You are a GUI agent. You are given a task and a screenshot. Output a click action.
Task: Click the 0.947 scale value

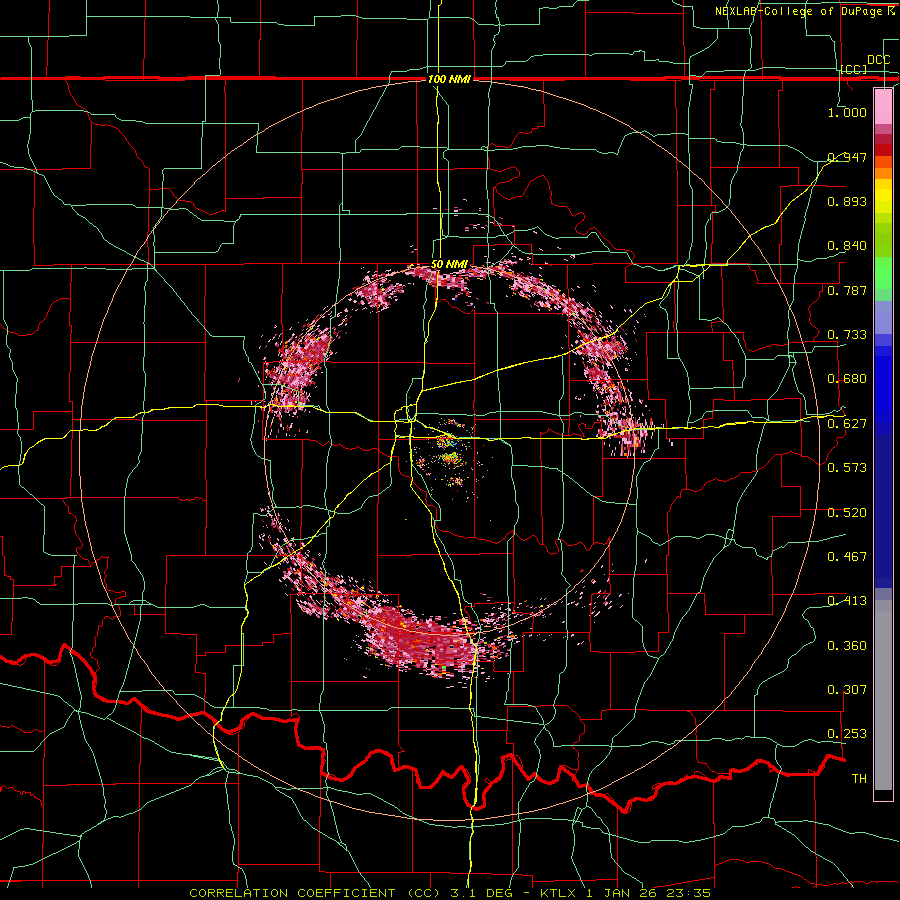tap(847, 157)
